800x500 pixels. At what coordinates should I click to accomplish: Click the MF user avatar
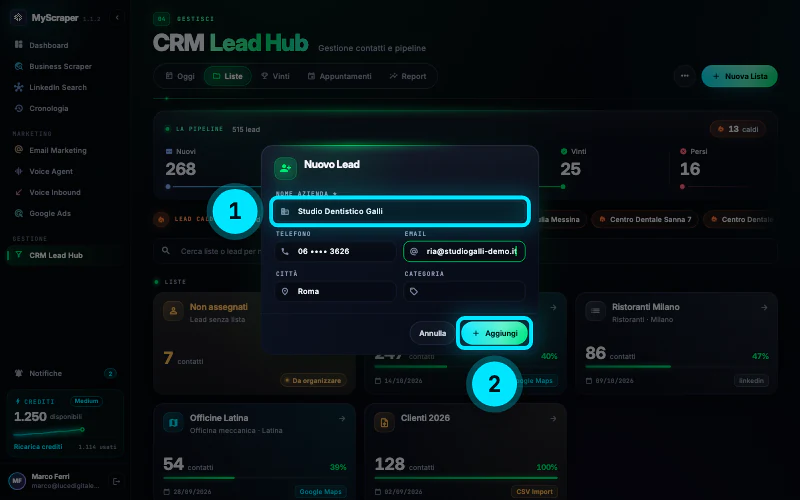click(x=17, y=481)
